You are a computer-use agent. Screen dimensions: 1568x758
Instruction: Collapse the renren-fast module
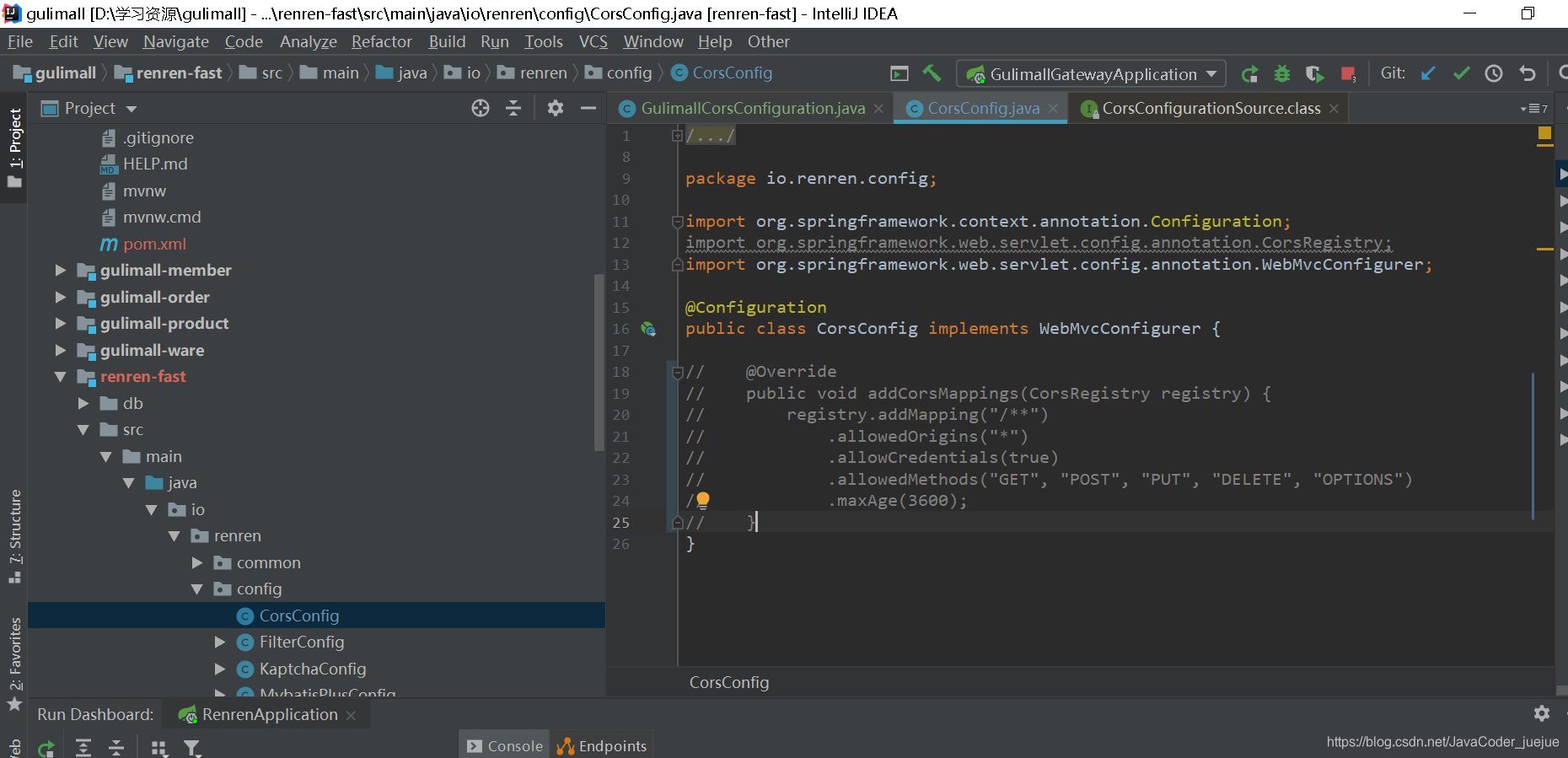pyautogui.click(x=61, y=377)
